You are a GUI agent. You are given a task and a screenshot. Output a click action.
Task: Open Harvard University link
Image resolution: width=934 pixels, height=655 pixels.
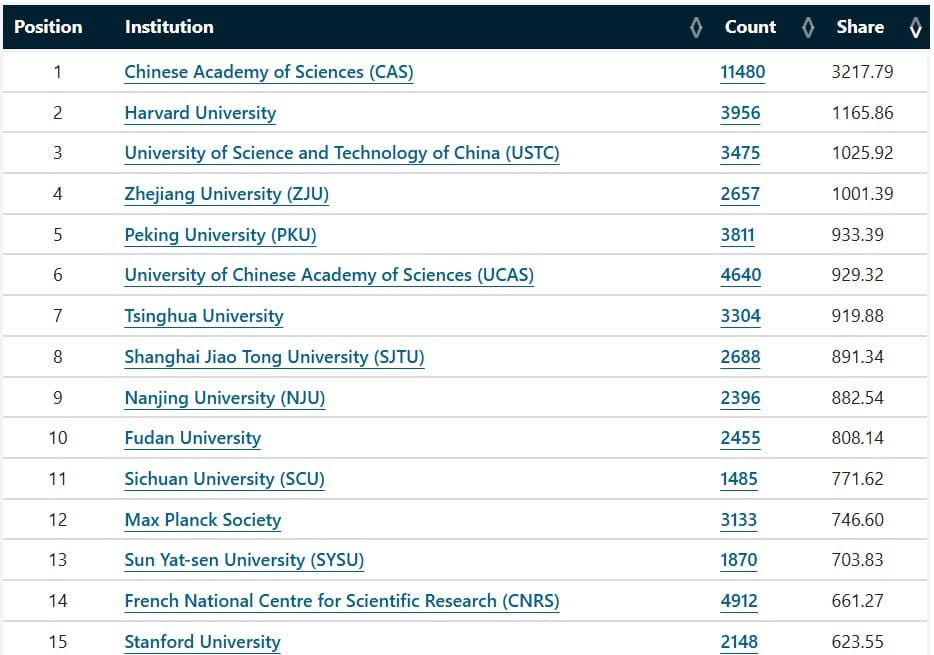coord(200,113)
